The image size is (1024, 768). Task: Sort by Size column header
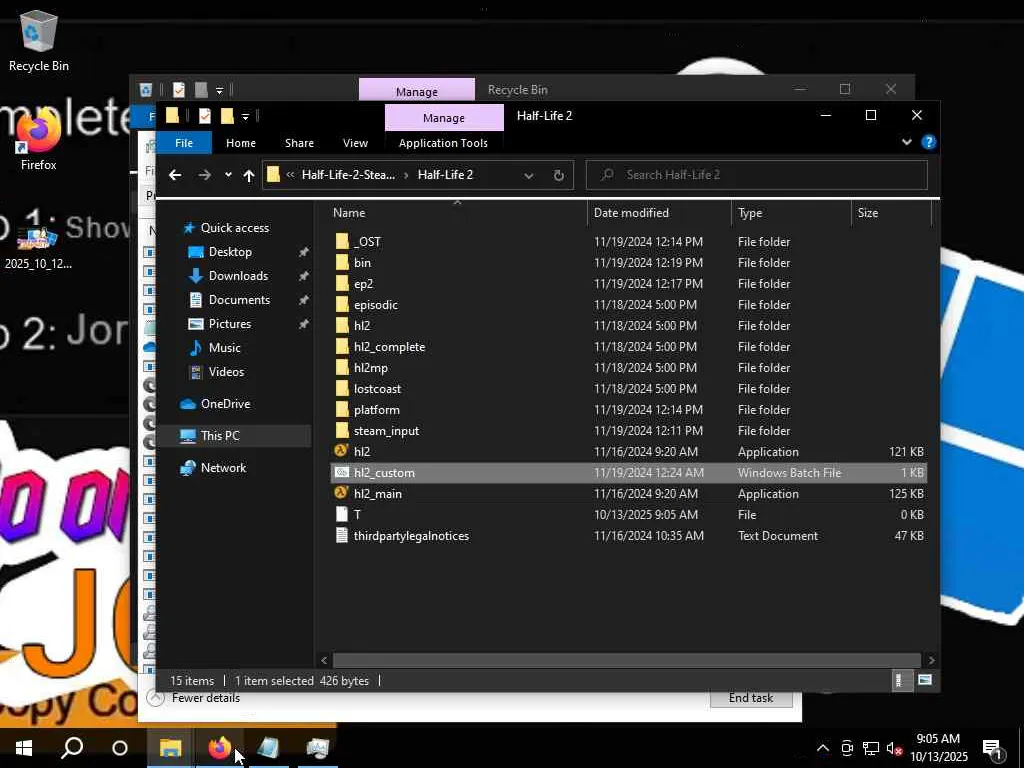tap(891, 213)
